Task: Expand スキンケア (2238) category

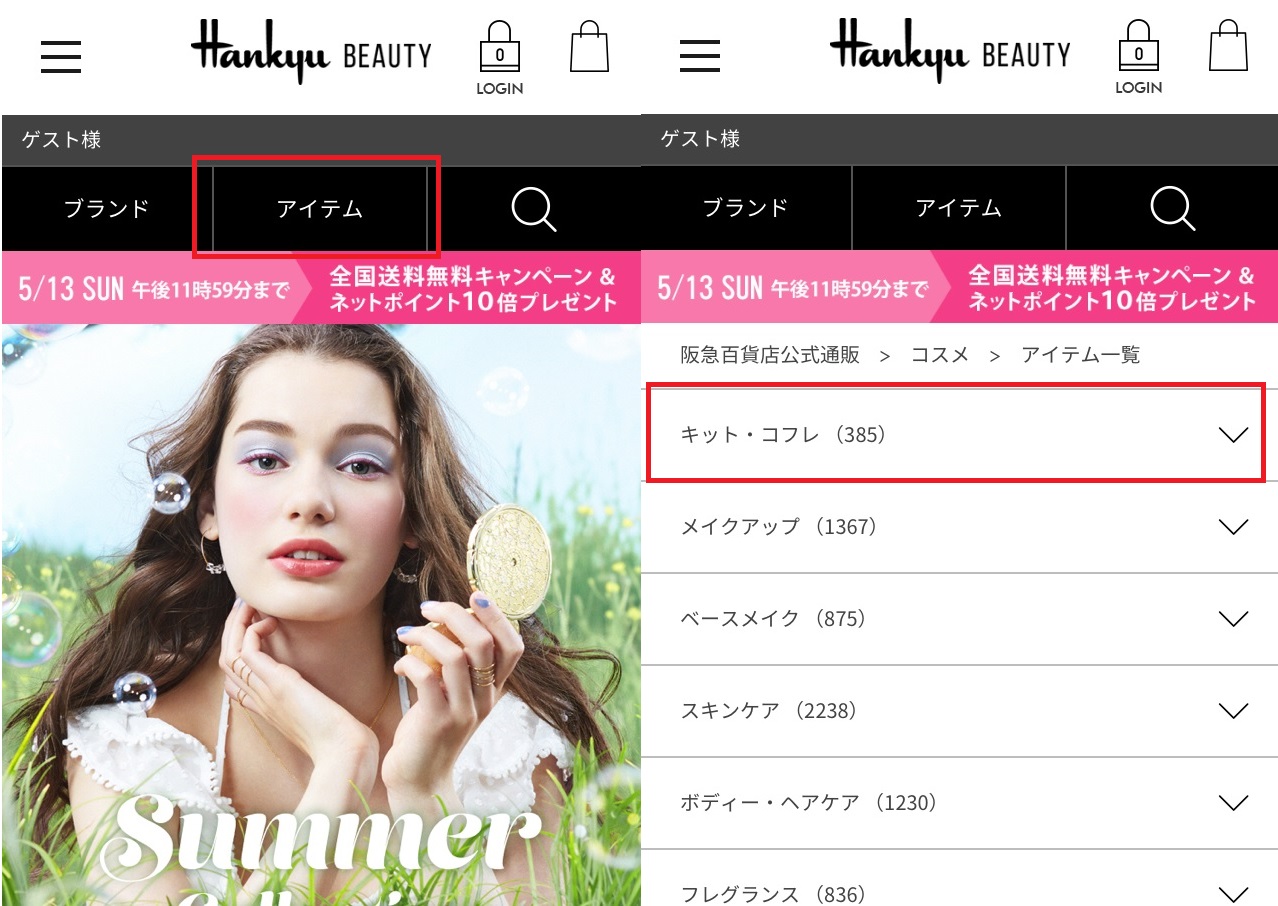Action: pyautogui.click(x=959, y=711)
